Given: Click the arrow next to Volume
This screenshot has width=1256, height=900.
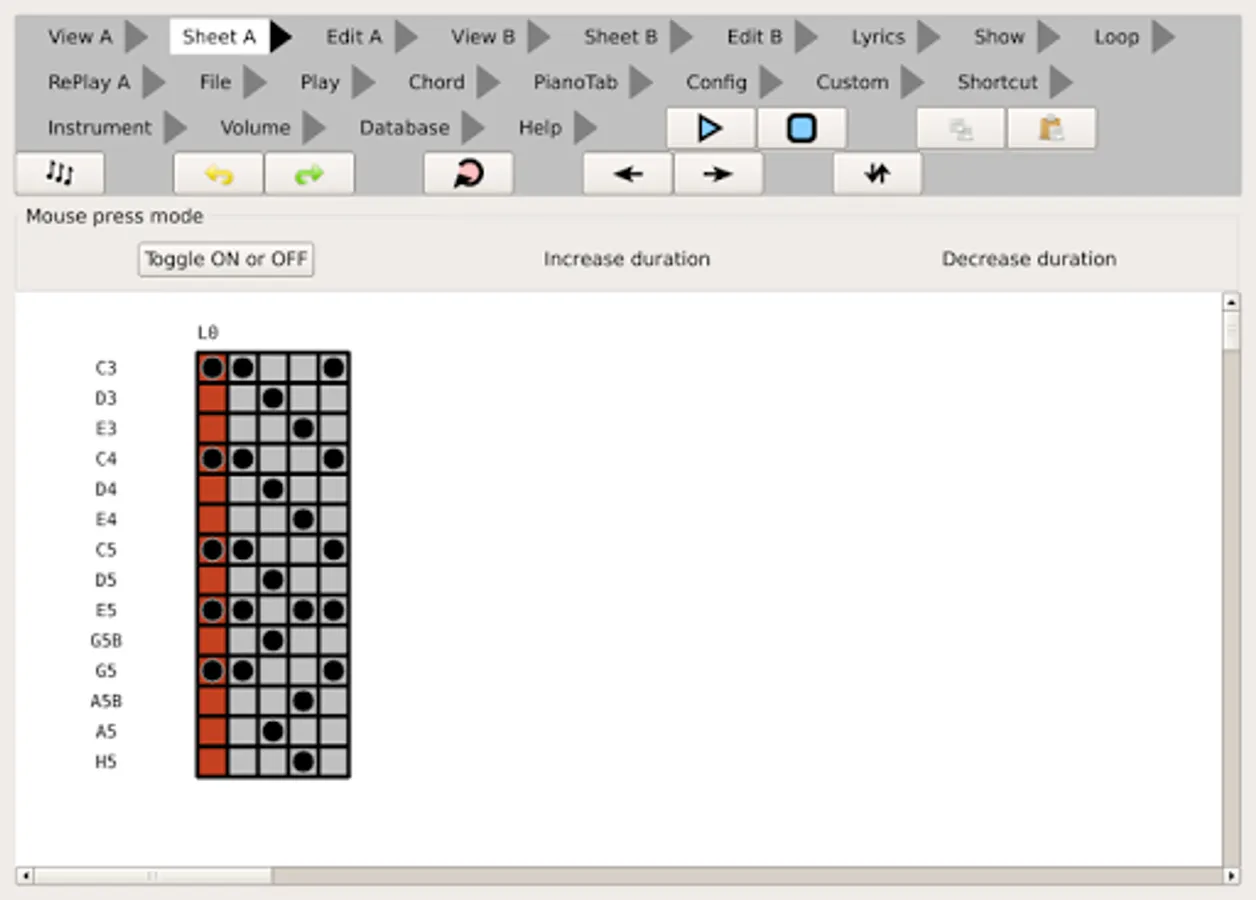Looking at the screenshot, I should 314,128.
